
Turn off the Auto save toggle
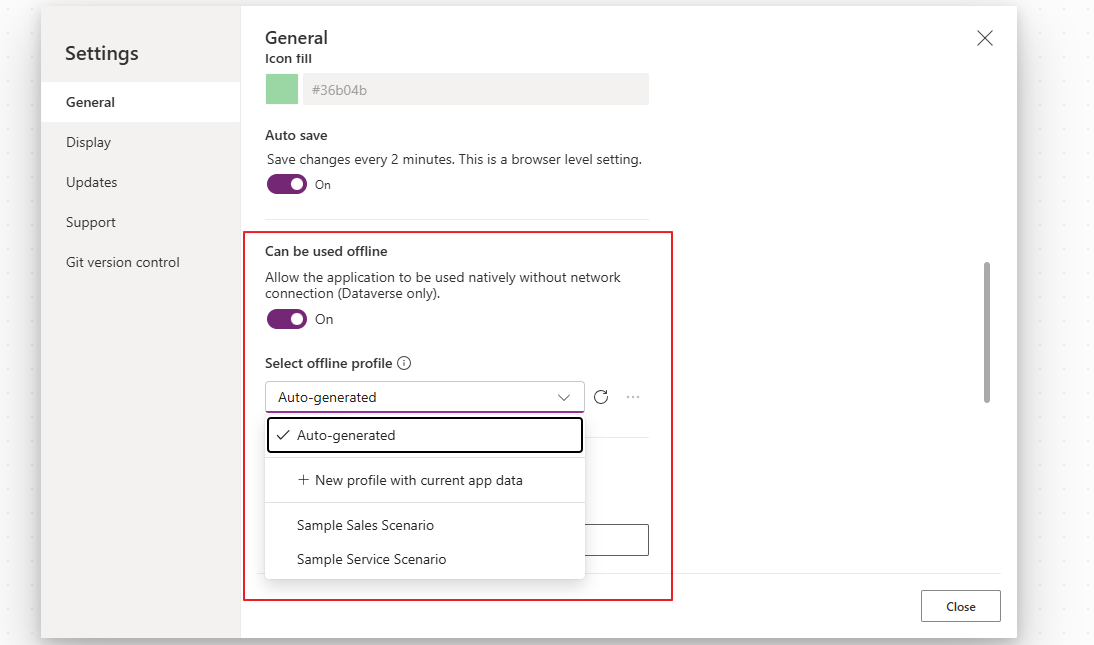point(287,184)
